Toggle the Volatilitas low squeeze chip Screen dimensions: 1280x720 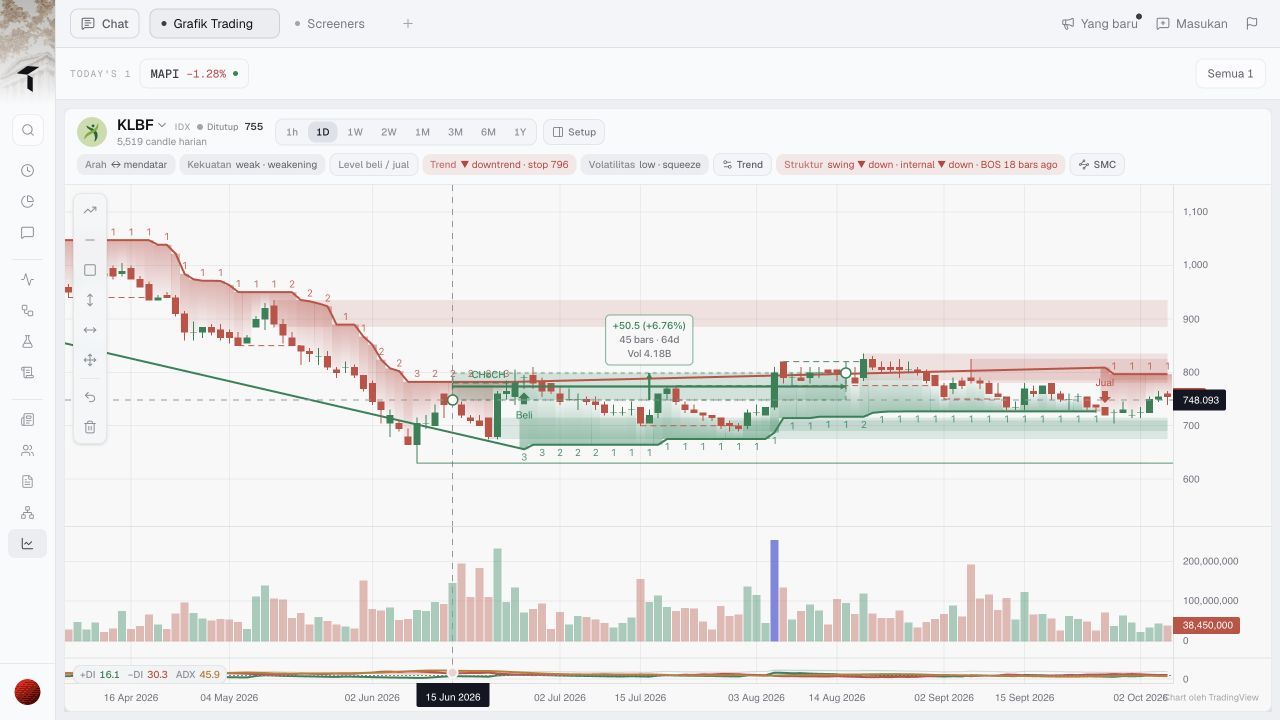[x=645, y=165]
